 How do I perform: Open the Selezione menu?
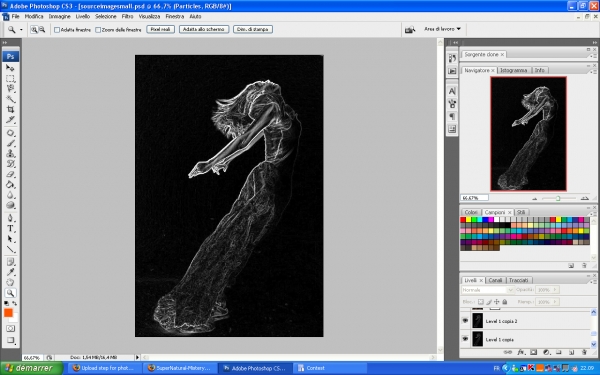[106, 16]
